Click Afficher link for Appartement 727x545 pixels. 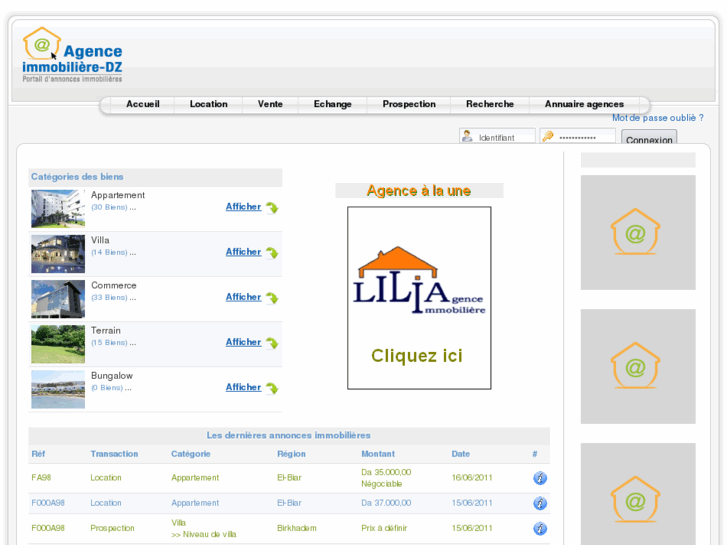pyautogui.click(x=243, y=207)
